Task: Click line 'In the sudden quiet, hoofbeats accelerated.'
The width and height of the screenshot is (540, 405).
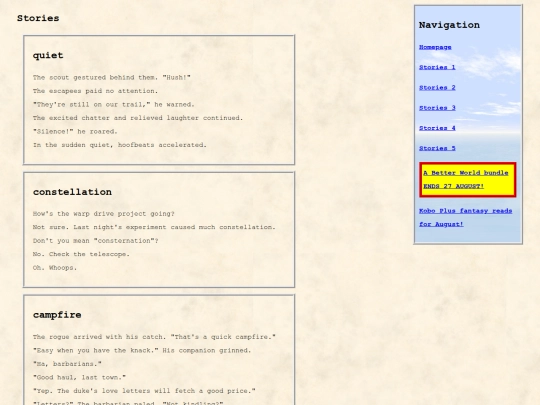Action: coord(120,145)
